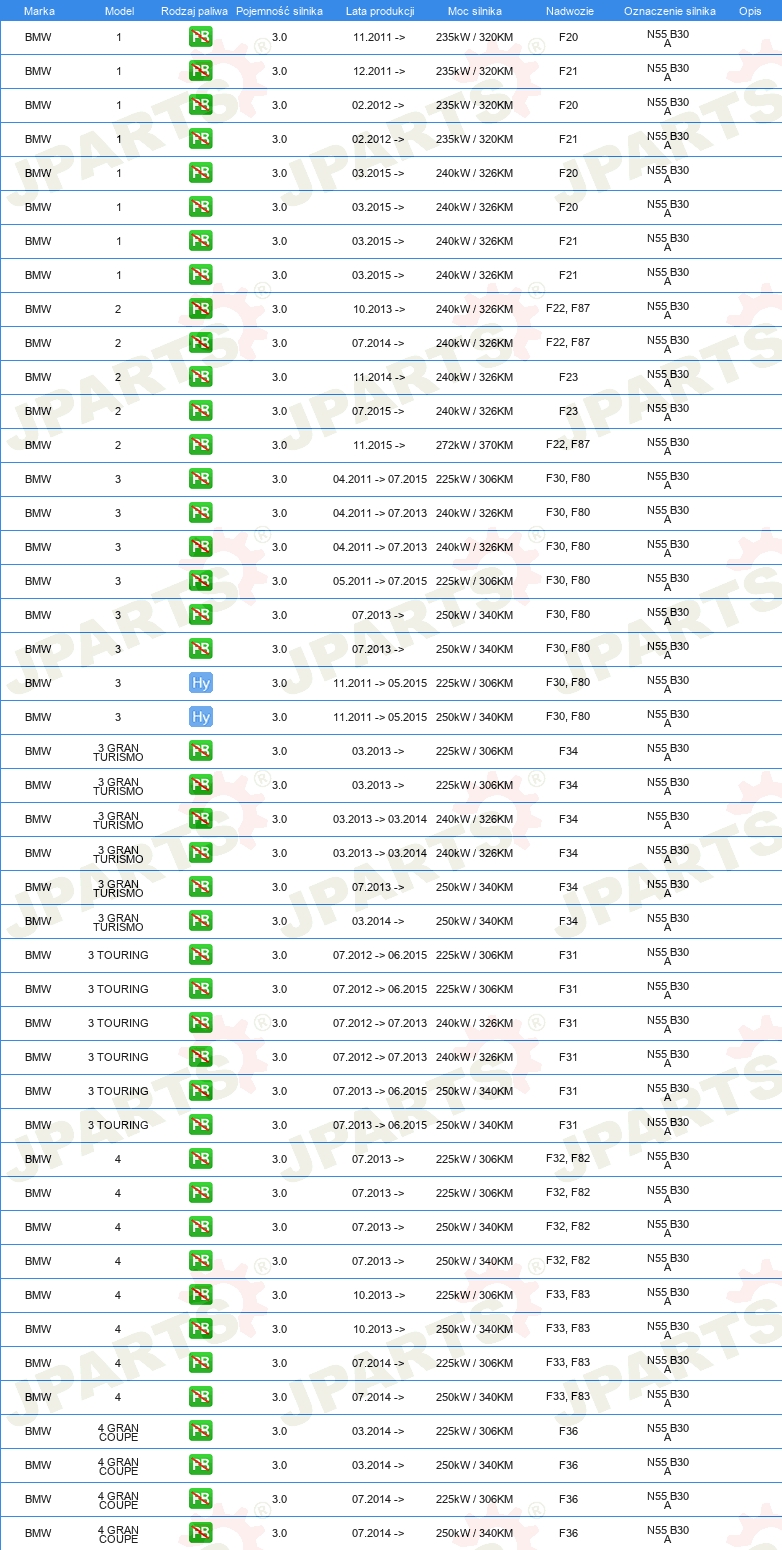Click petrol icon in F33, F83 07.2014 250kW row
This screenshot has width=782, height=1550.
point(200,1397)
